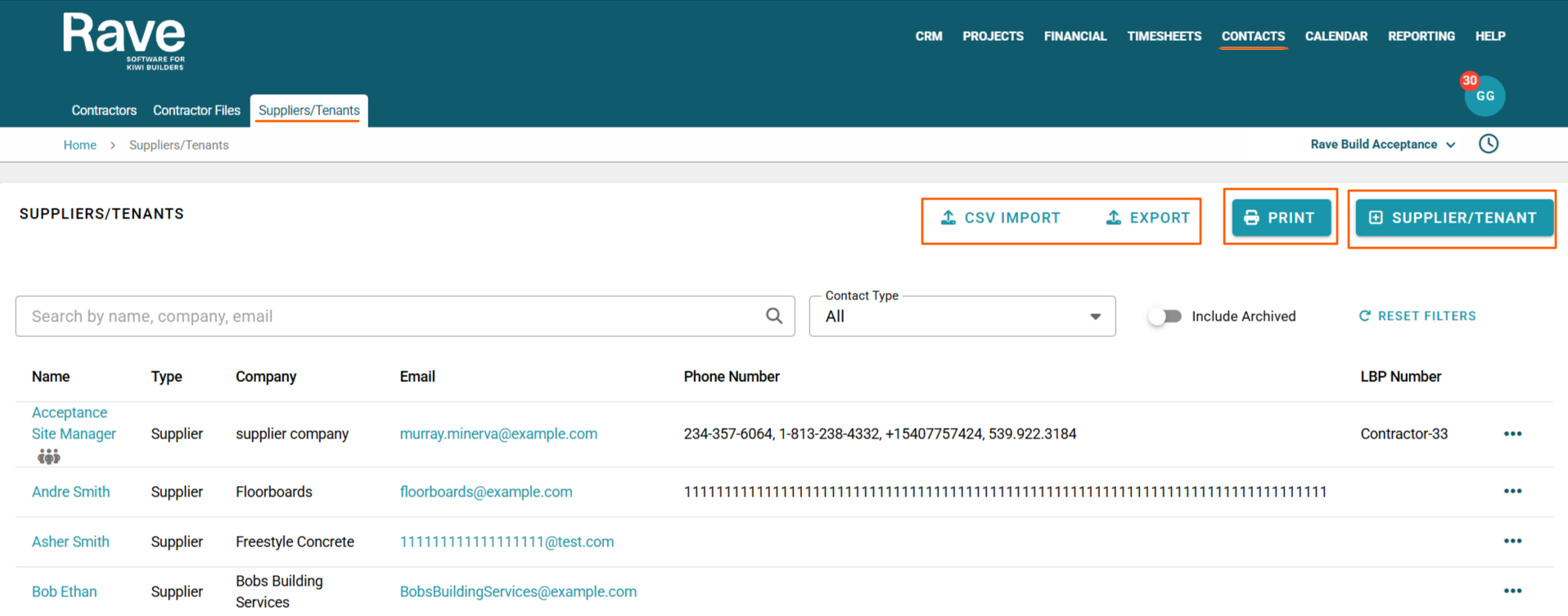Click Andre Smith's long 1111 phone number
Viewport: 1568px width, 616px height.
(x=1005, y=492)
